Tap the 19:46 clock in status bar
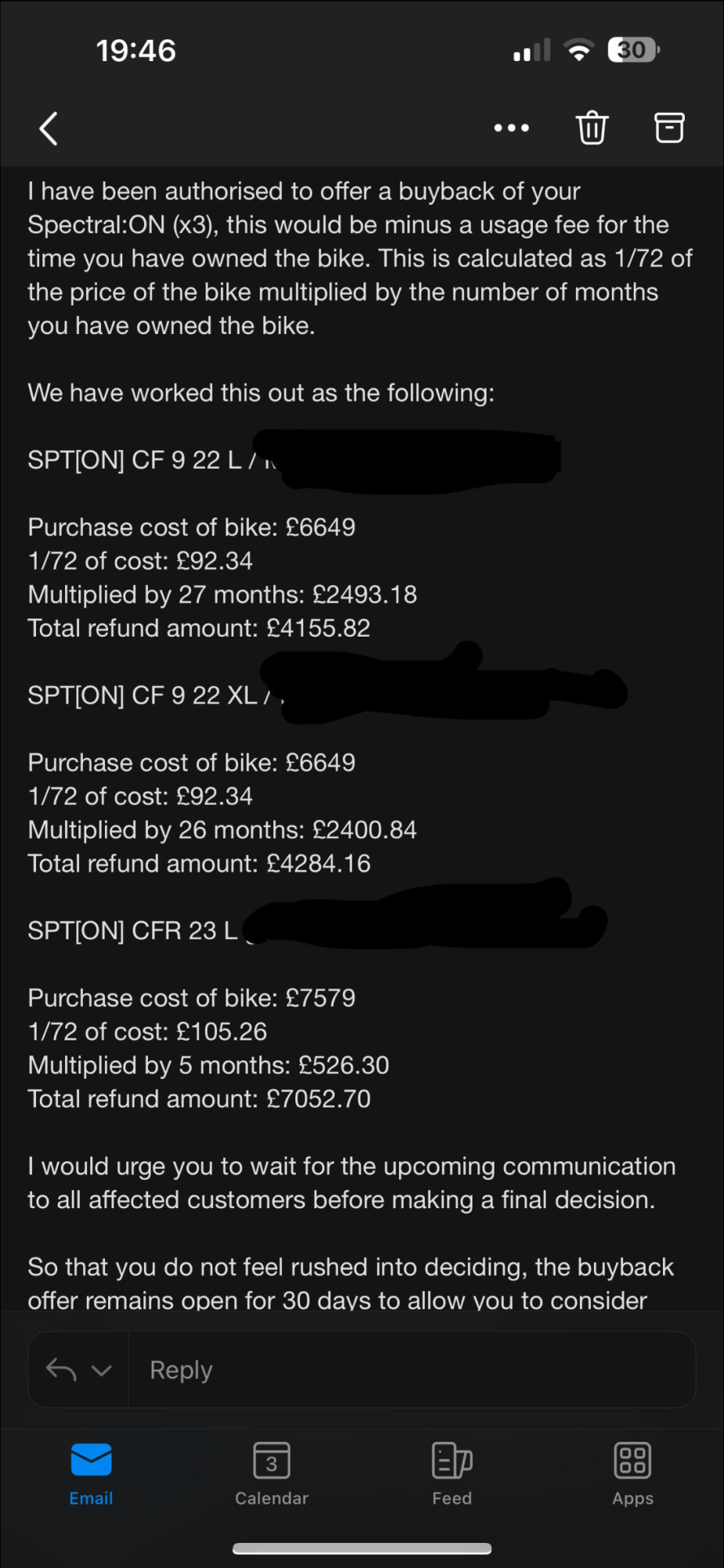 coord(136,50)
